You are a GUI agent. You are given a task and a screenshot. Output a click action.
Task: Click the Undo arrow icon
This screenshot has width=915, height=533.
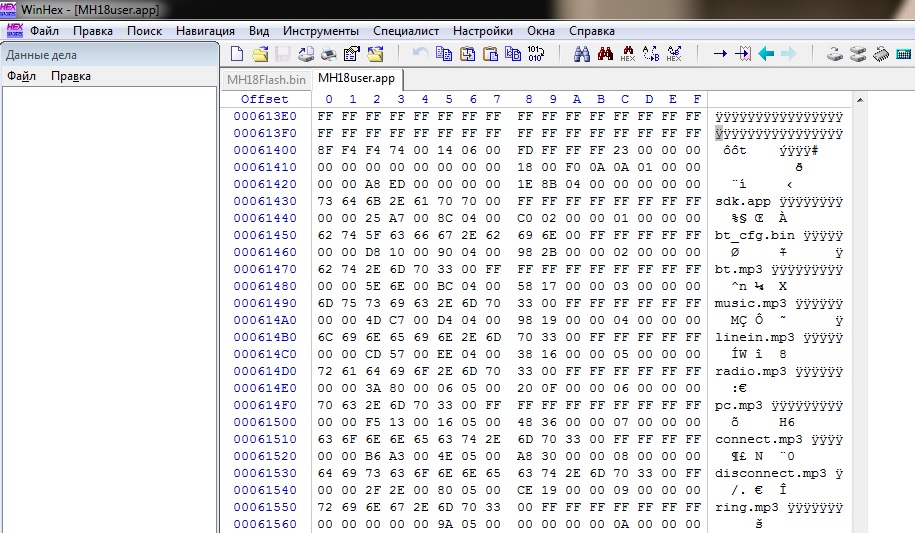[420, 54]
